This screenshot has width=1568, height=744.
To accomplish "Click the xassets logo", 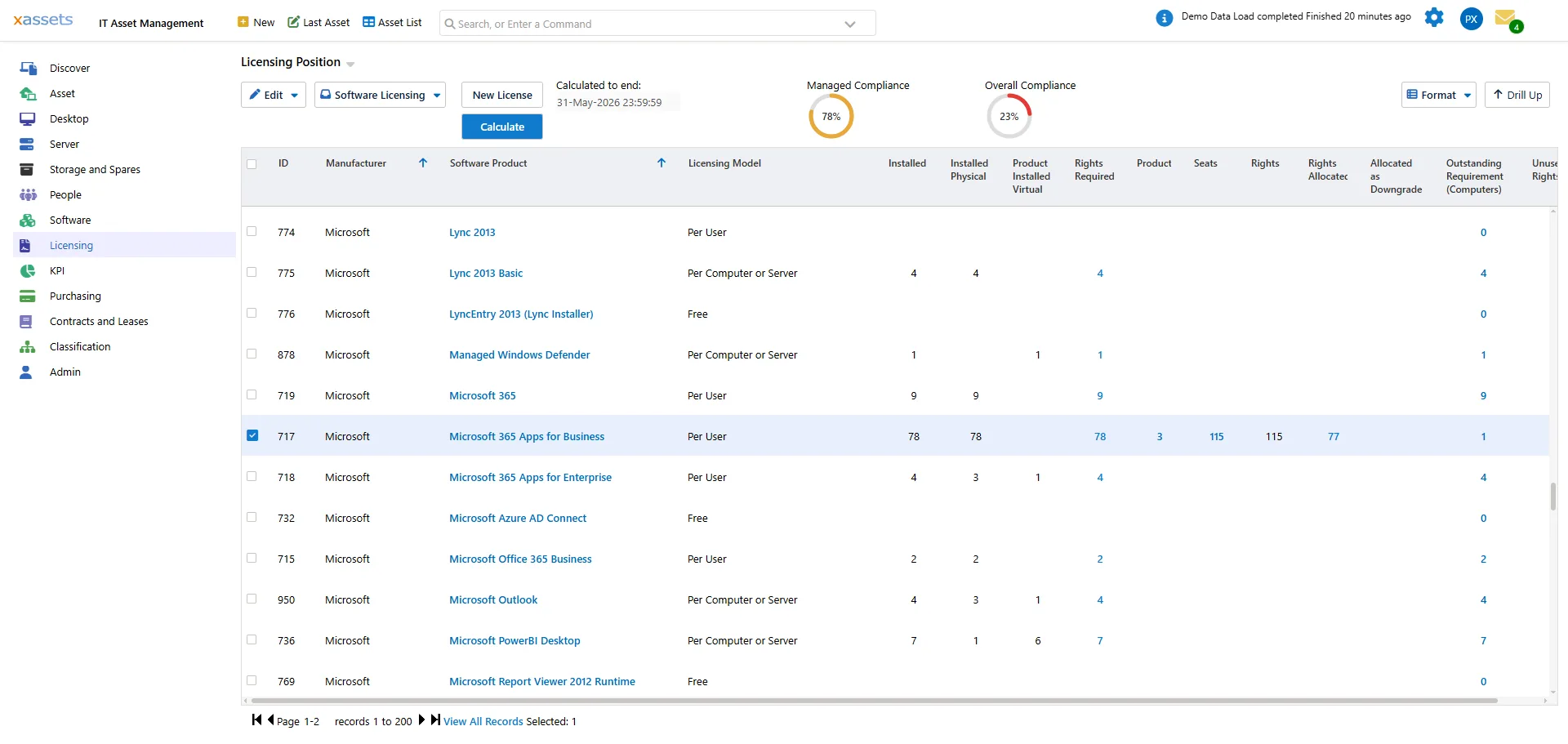I will click(43, 20).
